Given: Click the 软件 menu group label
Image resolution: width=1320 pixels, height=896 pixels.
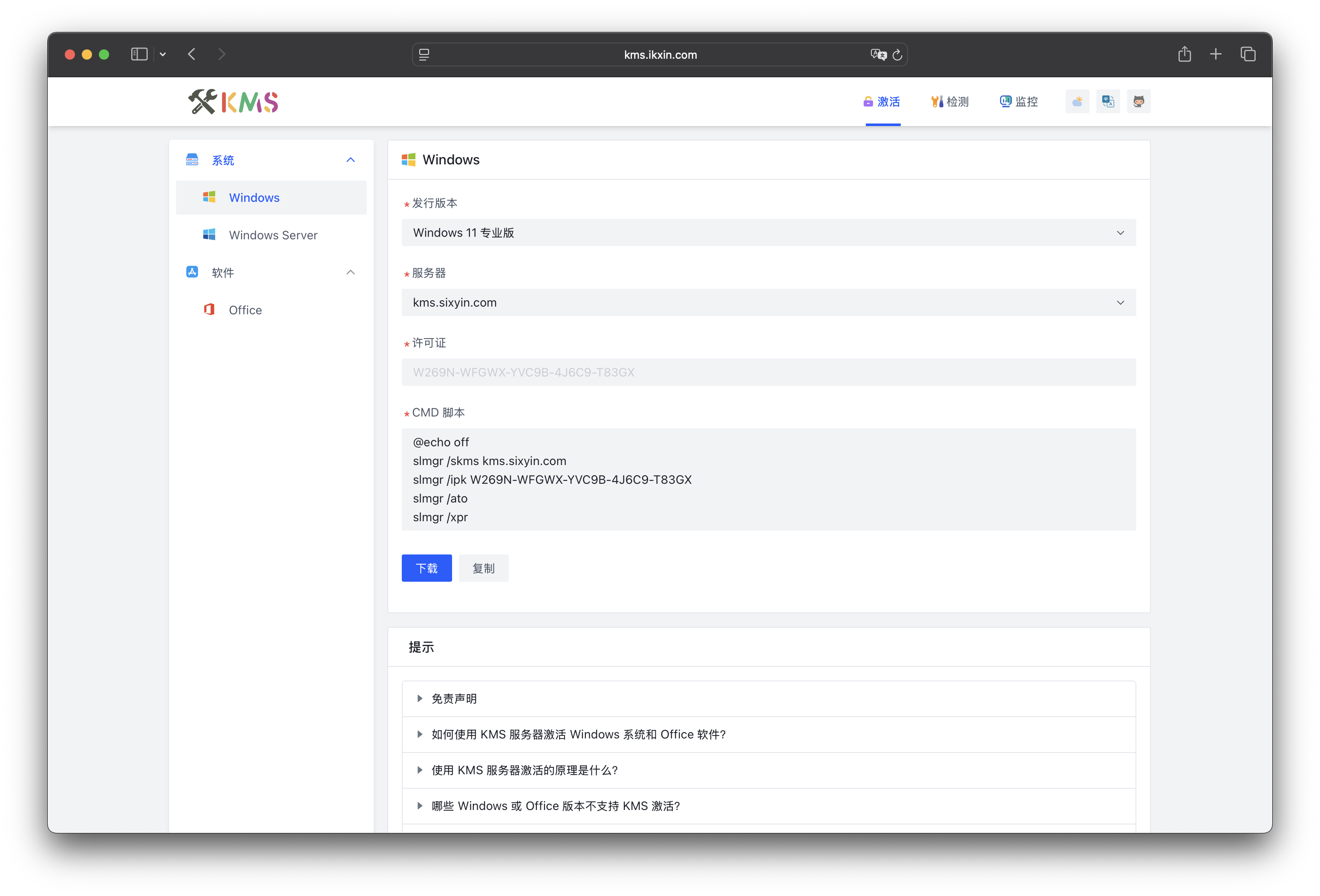Looking at the screenshot, I should point(223,273).
